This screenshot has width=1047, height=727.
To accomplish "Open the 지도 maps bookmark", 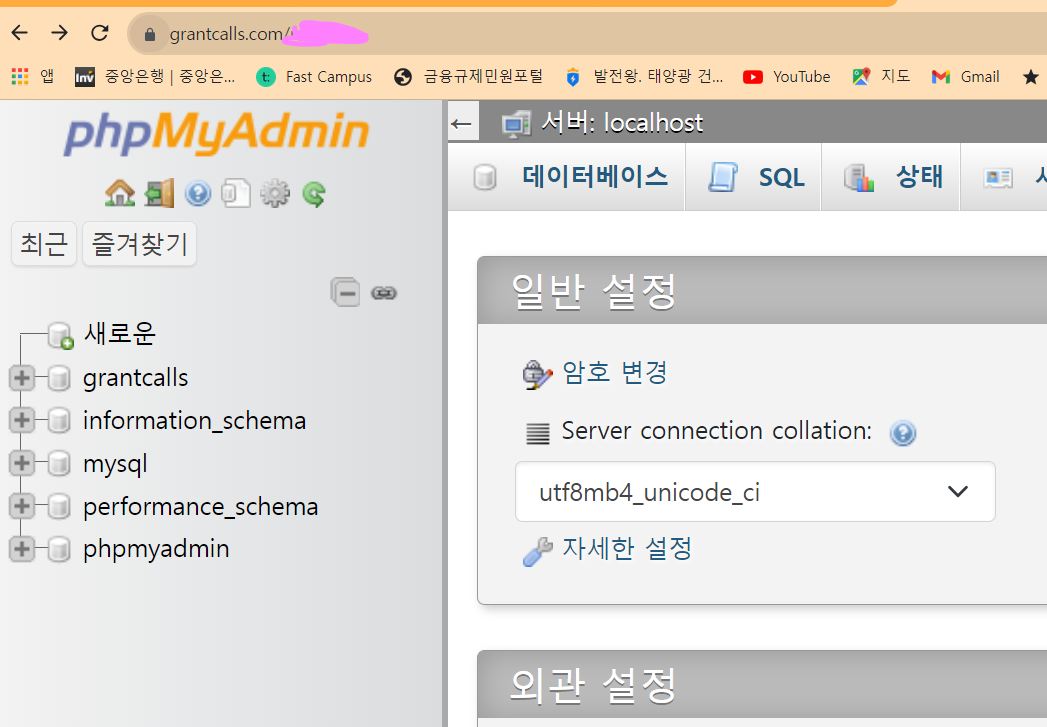I will [881, 77].
